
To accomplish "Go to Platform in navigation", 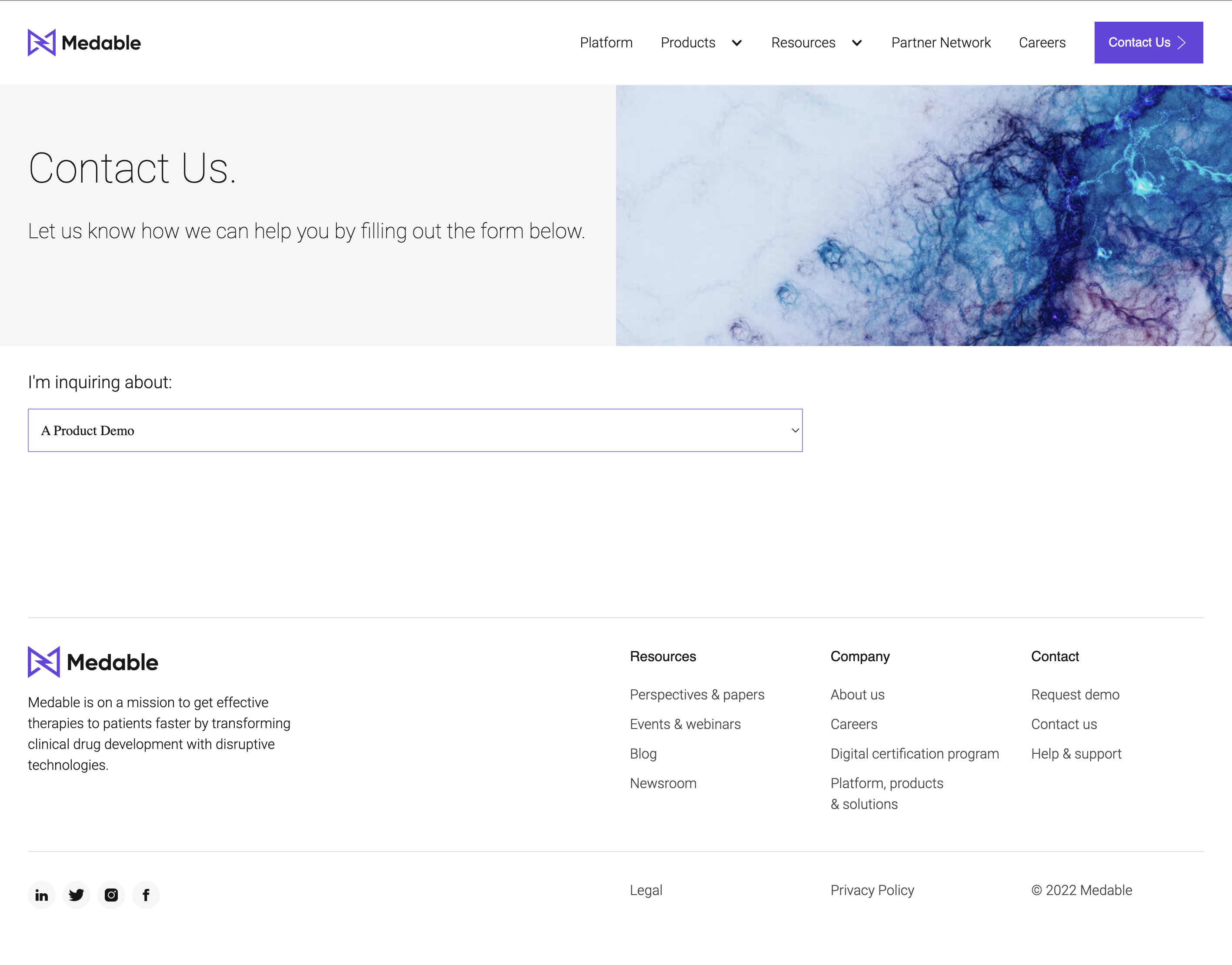I will click(606, 43).
